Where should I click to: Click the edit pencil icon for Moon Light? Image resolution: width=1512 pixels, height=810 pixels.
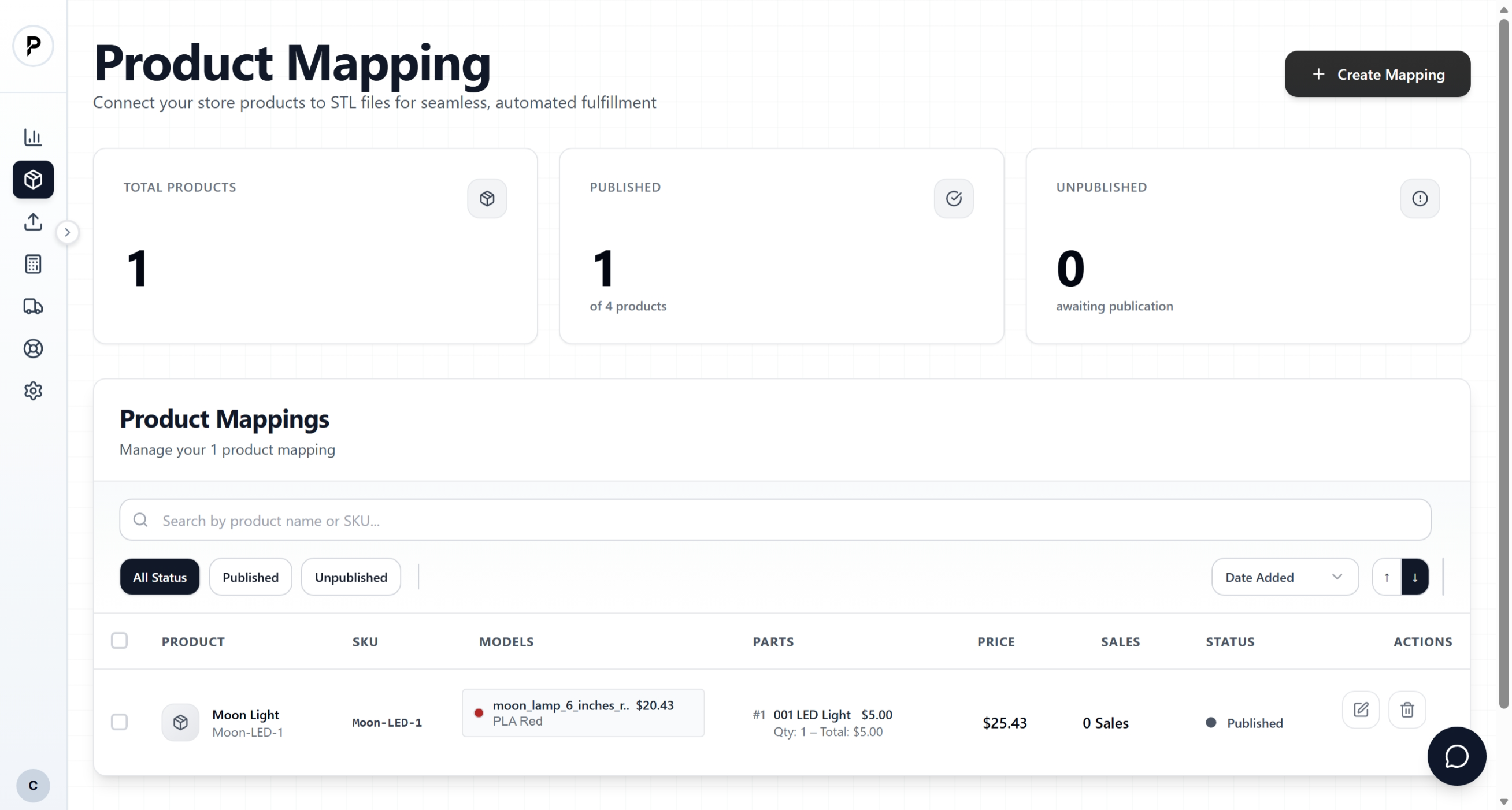coord(1361,709)
